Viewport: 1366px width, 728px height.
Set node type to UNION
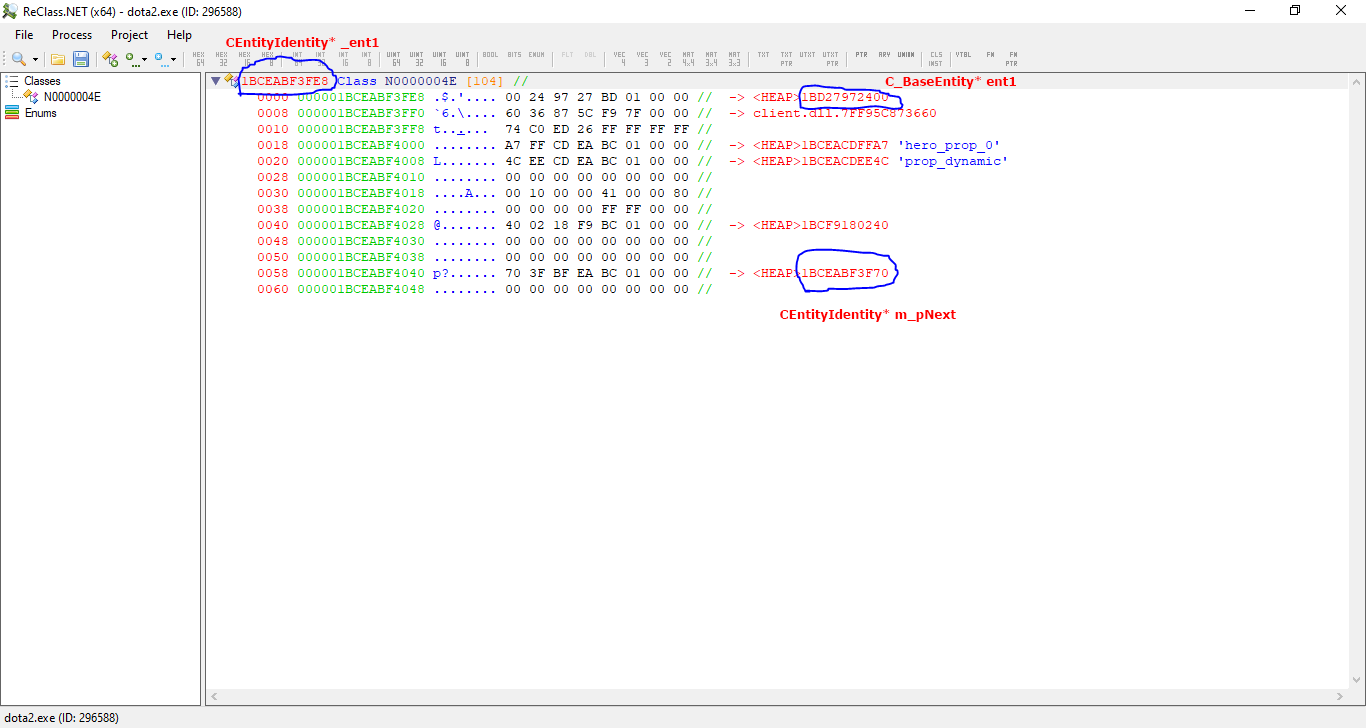[906, 55]
